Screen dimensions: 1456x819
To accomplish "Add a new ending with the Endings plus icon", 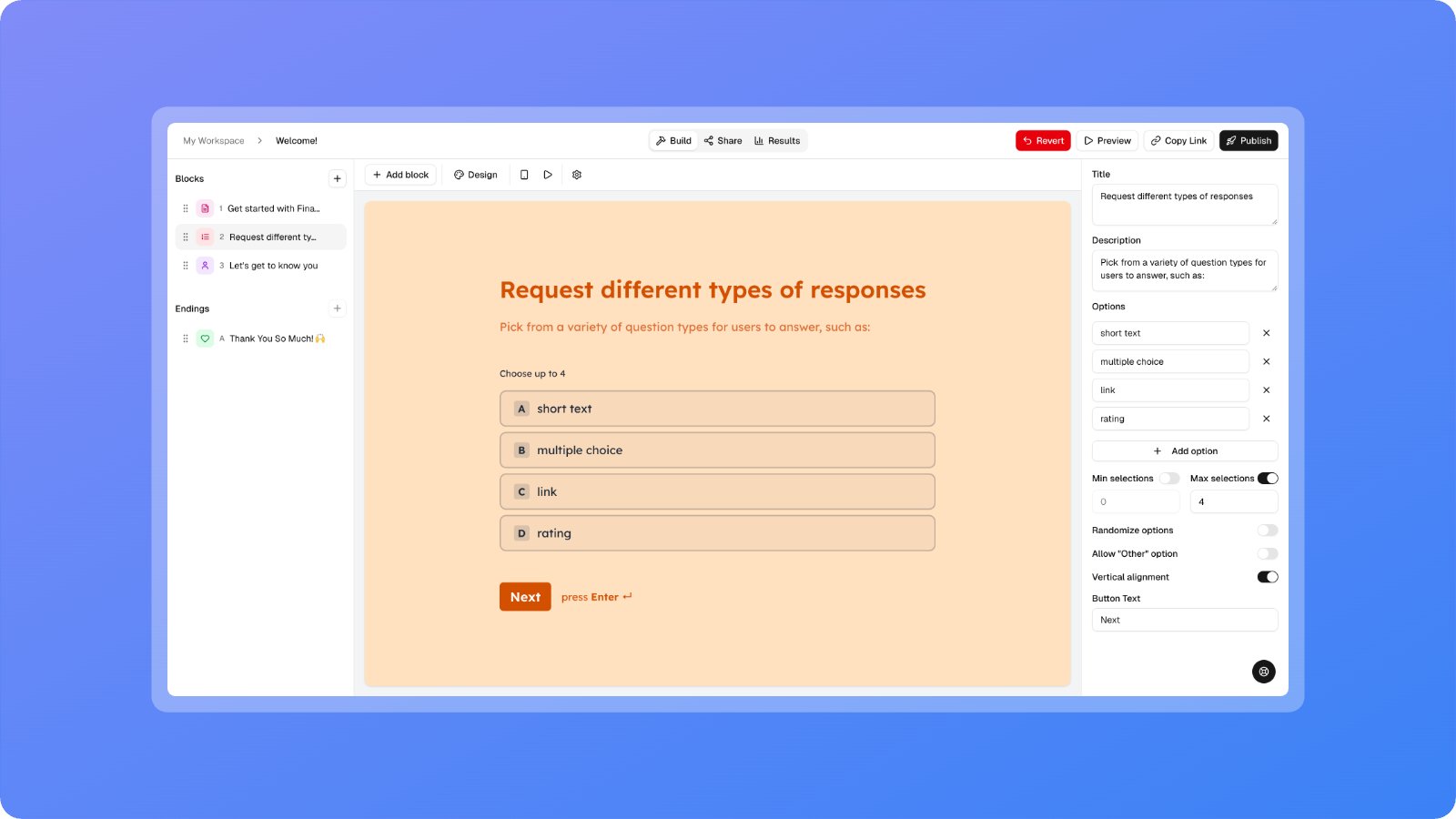I will pyautogui.click(x=338, y=308).
